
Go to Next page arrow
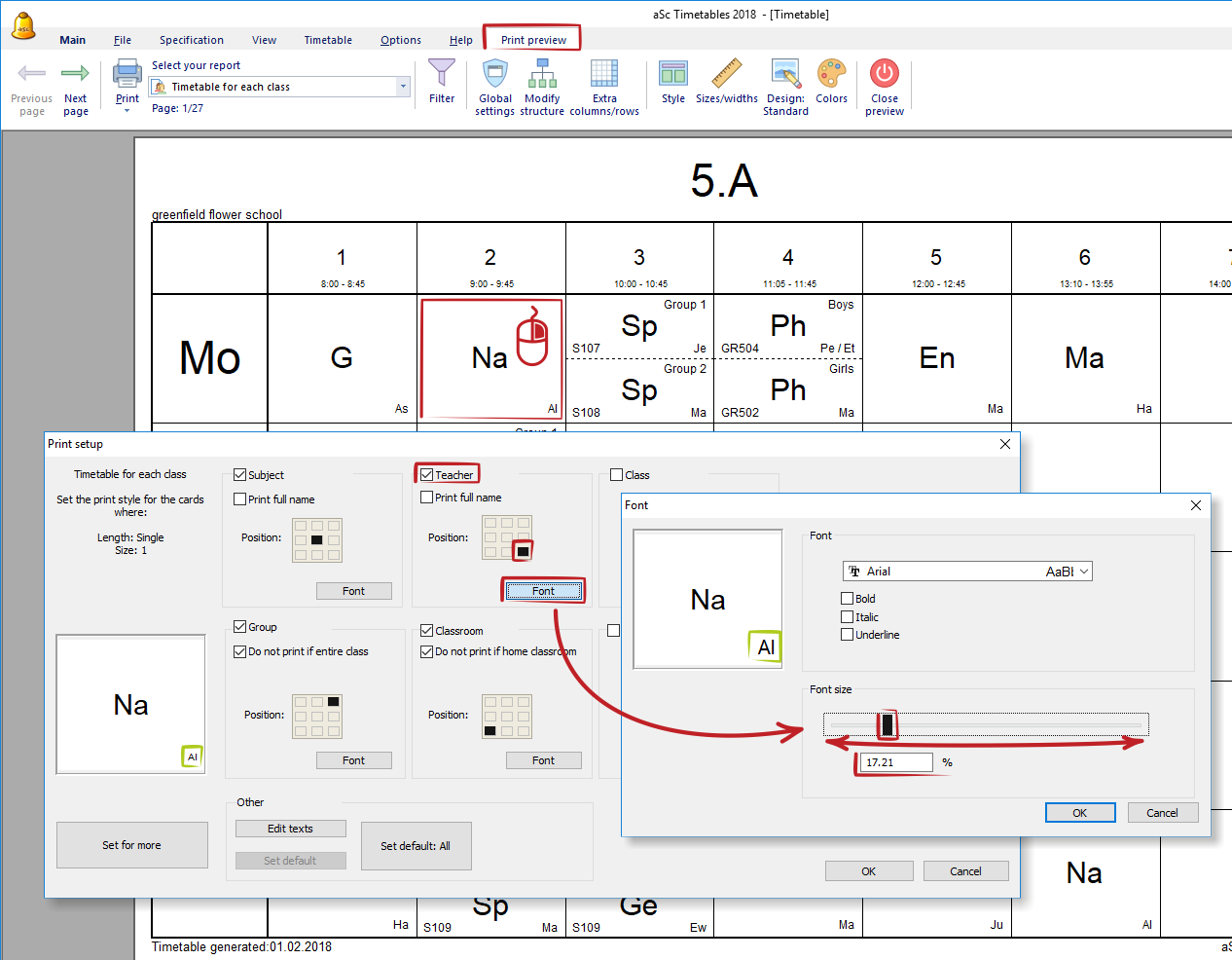76,75
